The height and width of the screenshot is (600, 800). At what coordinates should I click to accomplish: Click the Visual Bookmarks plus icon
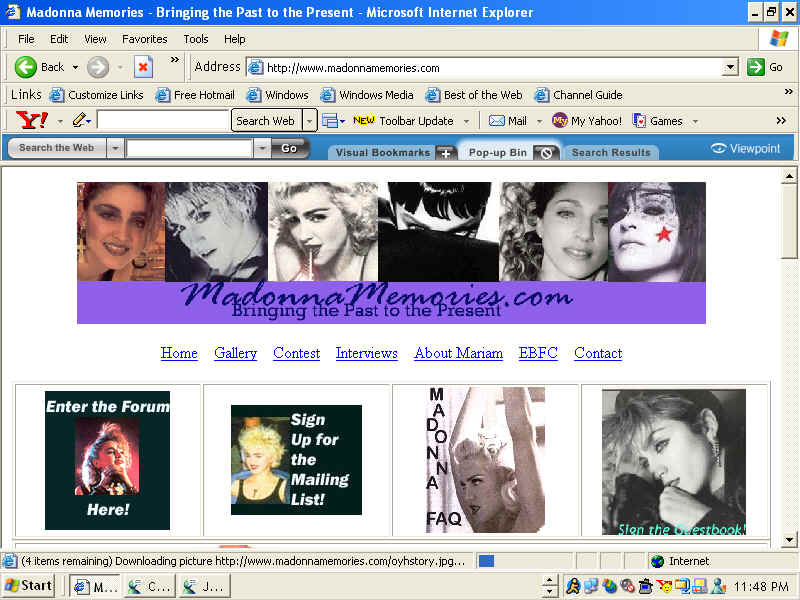click(445, 153)
